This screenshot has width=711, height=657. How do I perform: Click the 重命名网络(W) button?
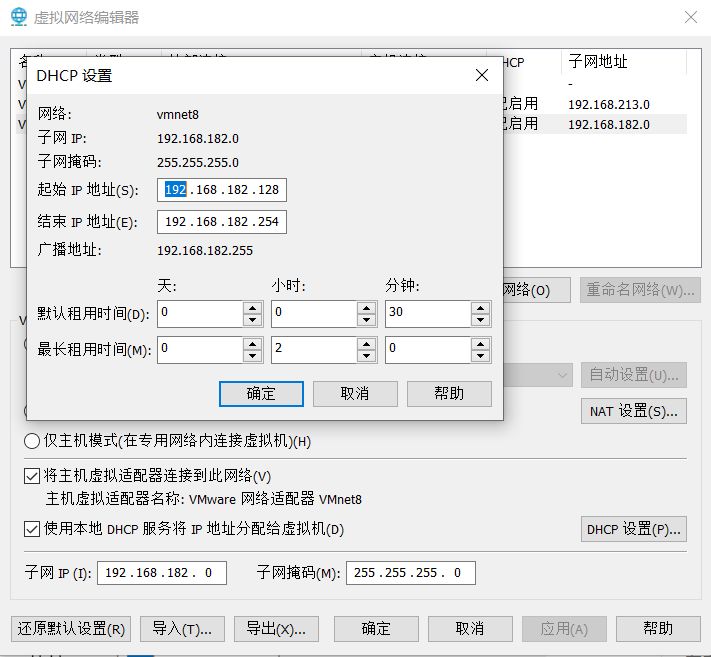pyautogui.click(x=640, y=290)
